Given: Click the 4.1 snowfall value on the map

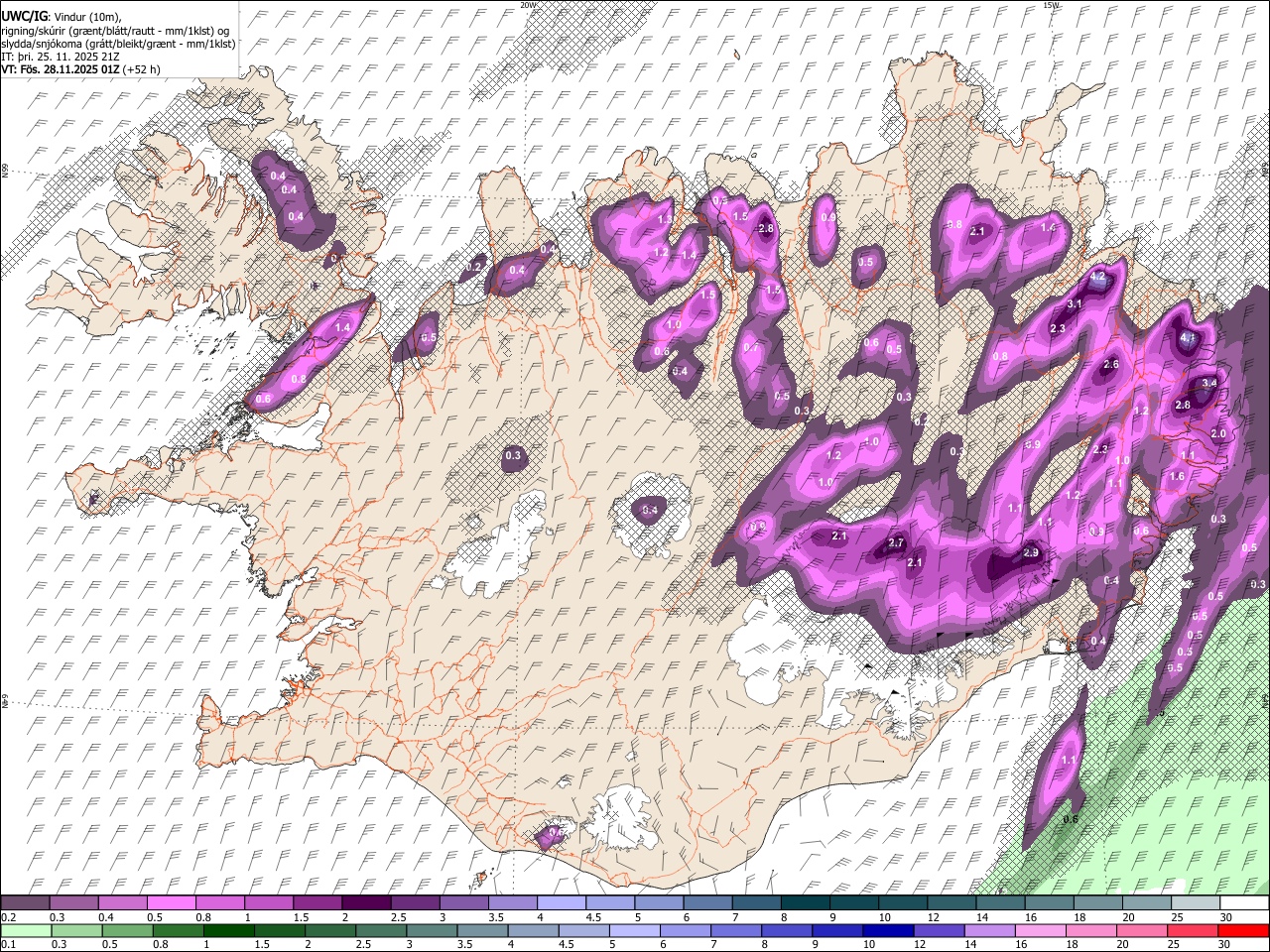Looking at the screenshot, I should tap(1188, 338).
